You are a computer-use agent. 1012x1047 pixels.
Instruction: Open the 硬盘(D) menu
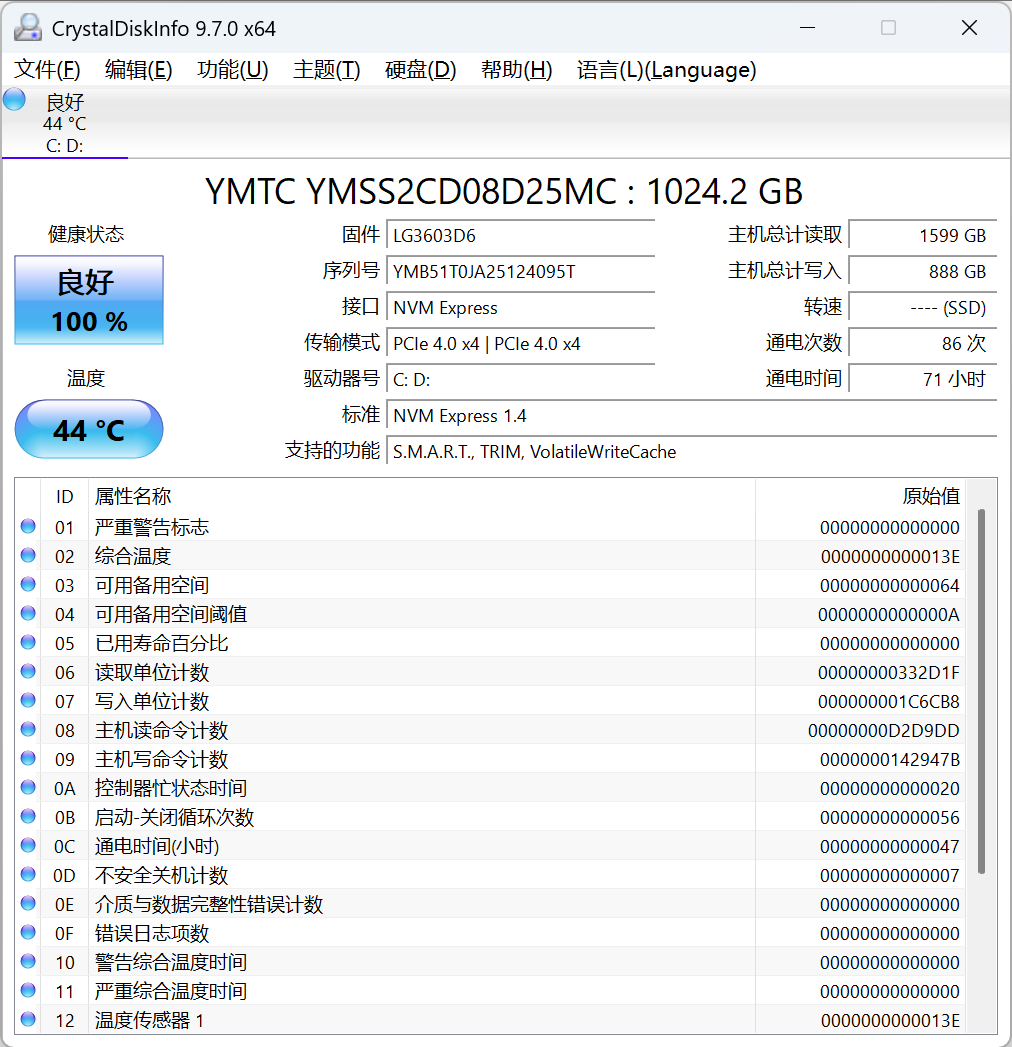(421, 69)
